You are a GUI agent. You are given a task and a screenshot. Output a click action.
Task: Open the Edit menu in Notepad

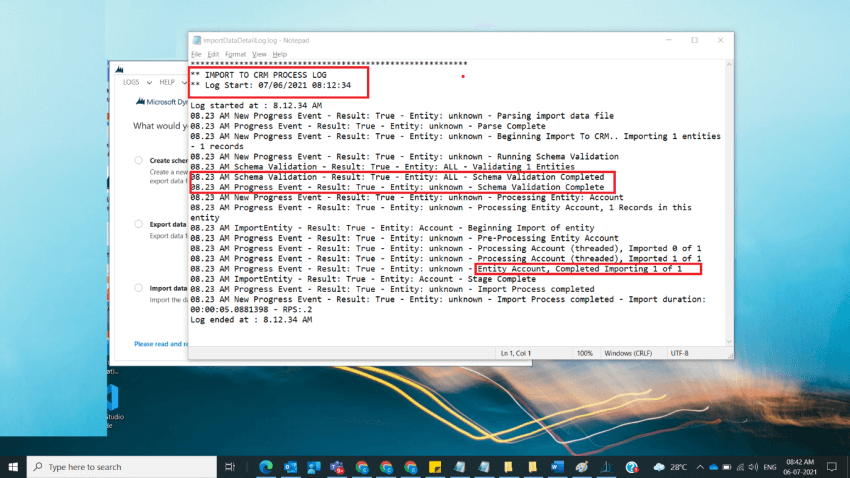point(213,54)
